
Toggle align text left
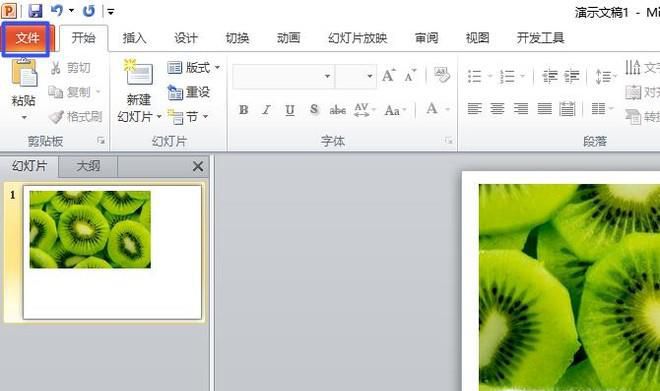pyautogui.click(x=474, y=109)
